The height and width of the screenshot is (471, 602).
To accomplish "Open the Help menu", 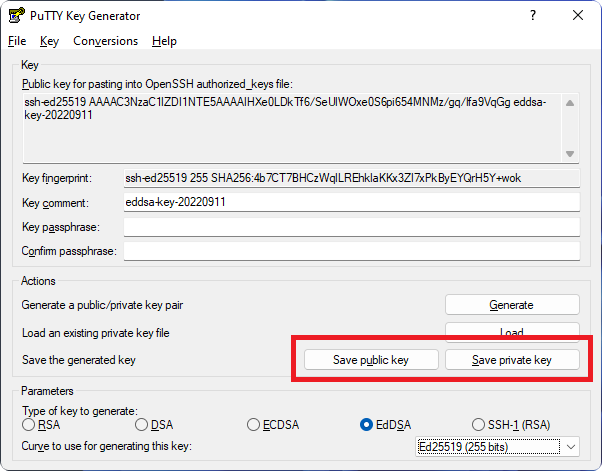I will pyautogui.click(x=164, y=41).
